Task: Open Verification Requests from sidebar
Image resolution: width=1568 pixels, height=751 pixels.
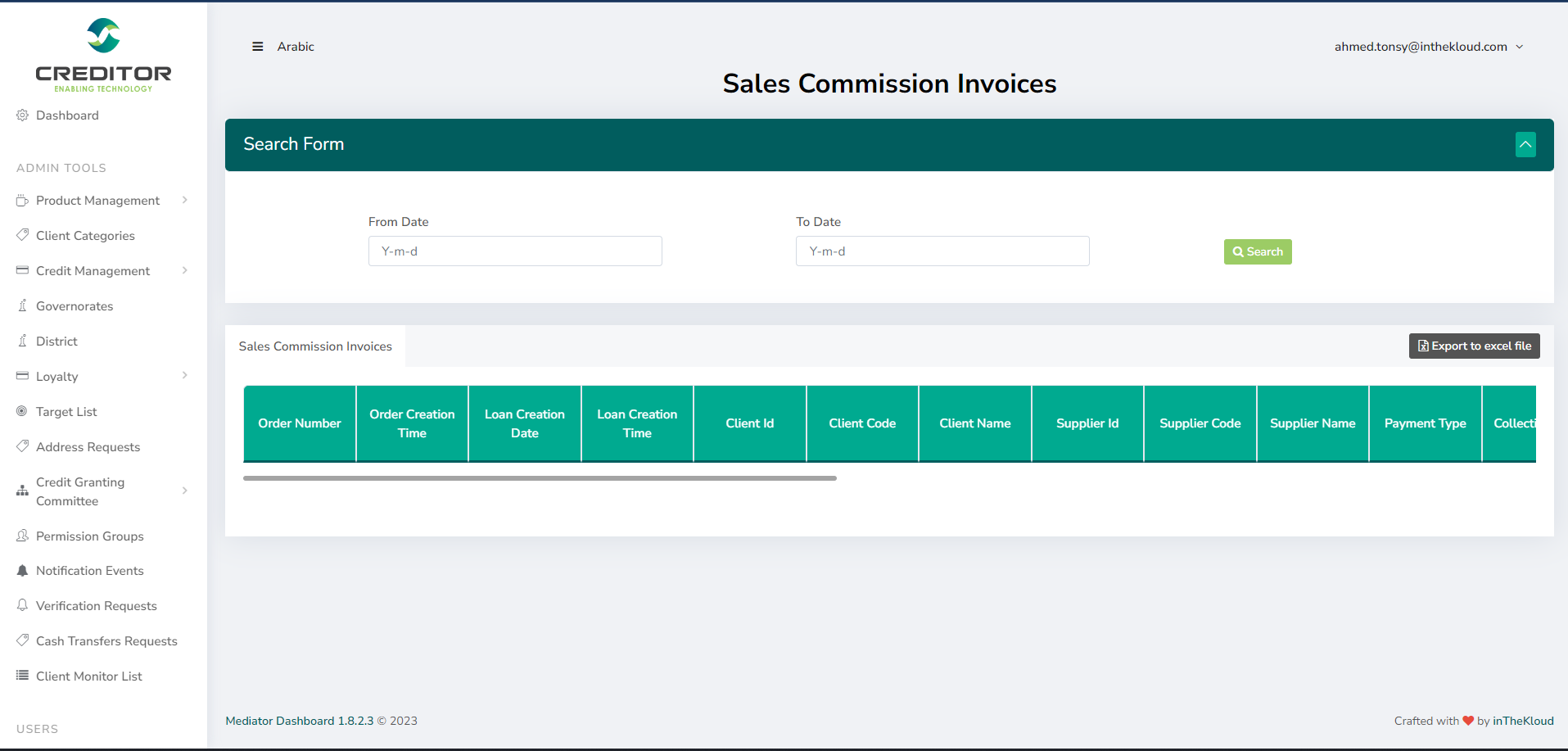Action: (96, 606)
